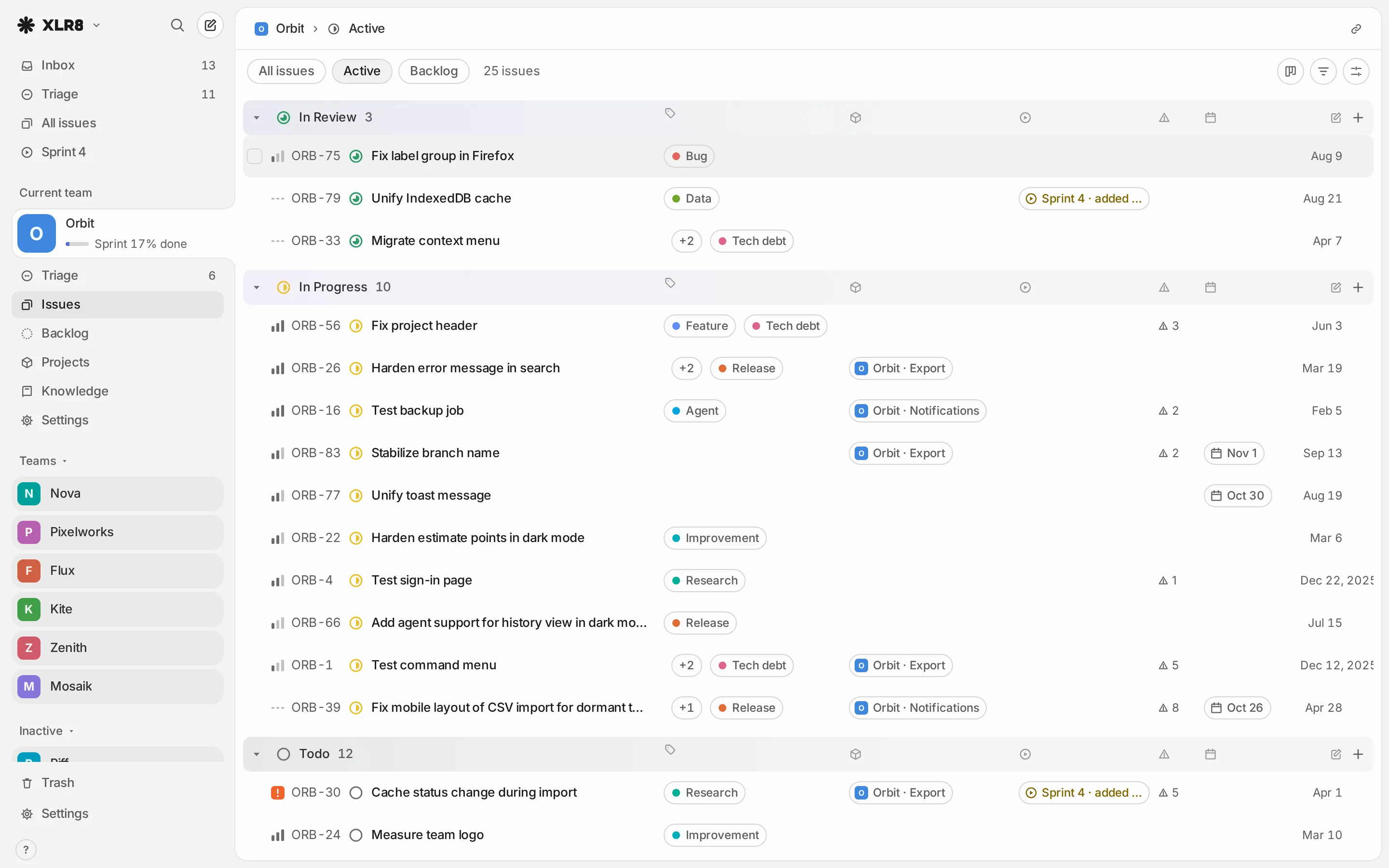Toggle status icon of Unify IndexedDB cache
The height and width of the screenshot is (868, 1389).
pos(356,199)
